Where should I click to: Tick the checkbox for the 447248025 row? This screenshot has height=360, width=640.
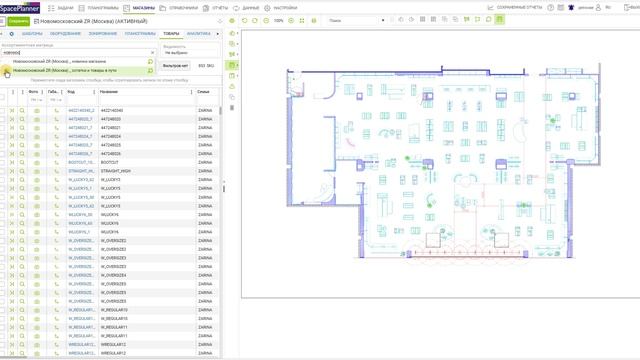(2, 145)
